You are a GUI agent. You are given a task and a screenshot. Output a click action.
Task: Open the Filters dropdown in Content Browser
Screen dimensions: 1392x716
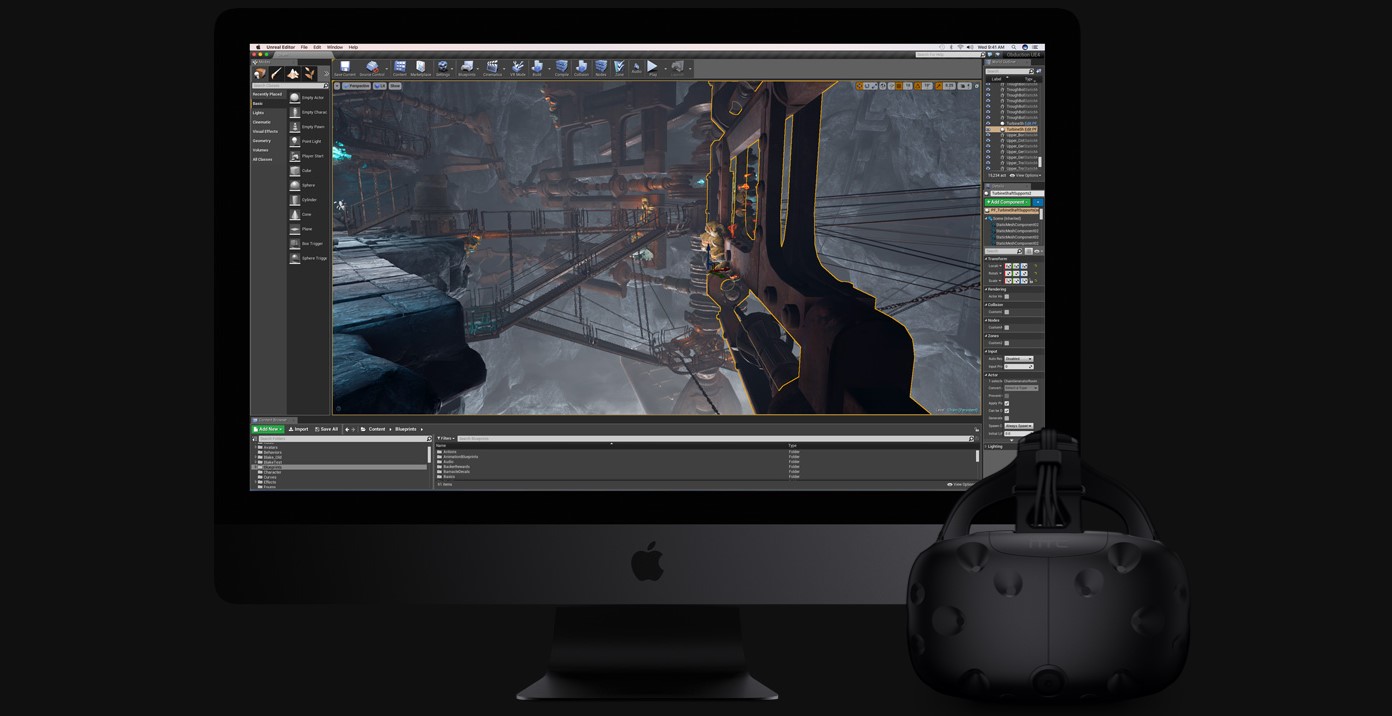pyautogui.click(x=446, y=439)
